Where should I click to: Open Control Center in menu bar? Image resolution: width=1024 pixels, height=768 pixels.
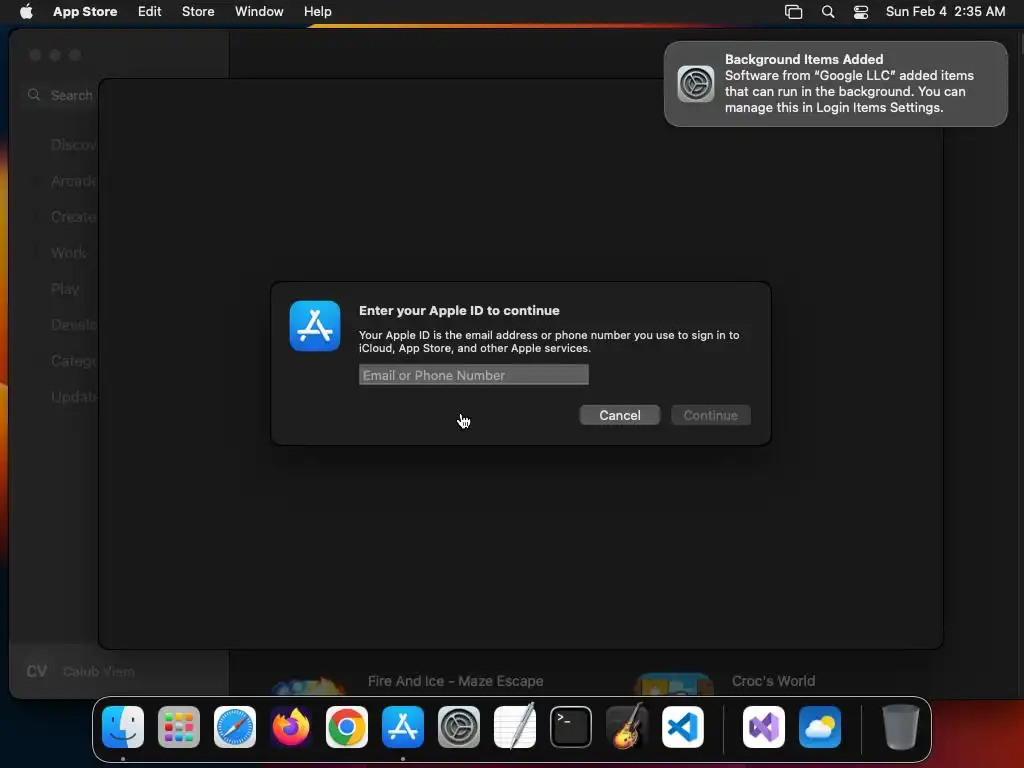click(861, 11)
